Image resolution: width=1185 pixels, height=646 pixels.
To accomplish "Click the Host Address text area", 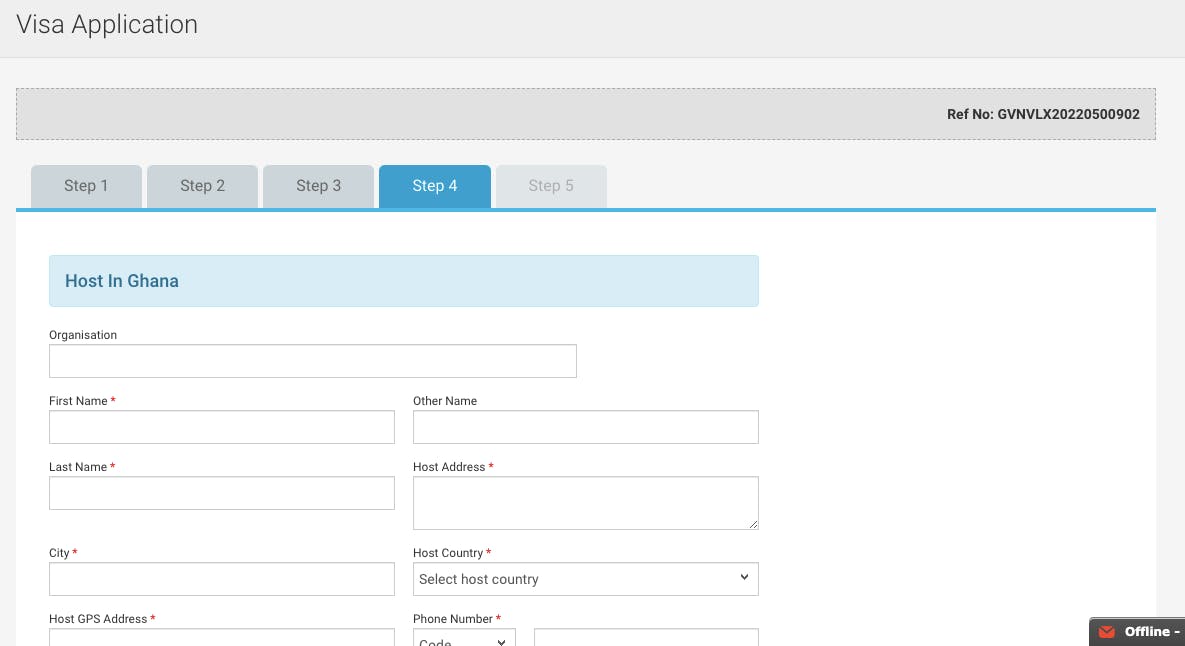I will tap(586, 502).
